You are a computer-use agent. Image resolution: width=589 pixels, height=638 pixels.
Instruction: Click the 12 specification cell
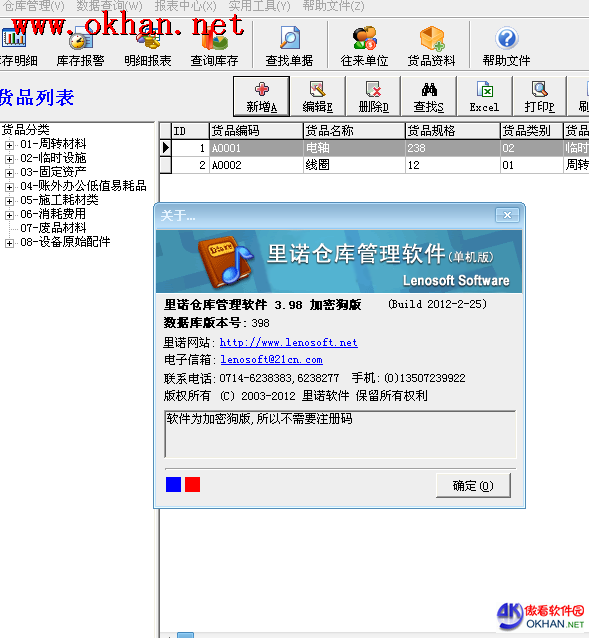pos(453,165)
